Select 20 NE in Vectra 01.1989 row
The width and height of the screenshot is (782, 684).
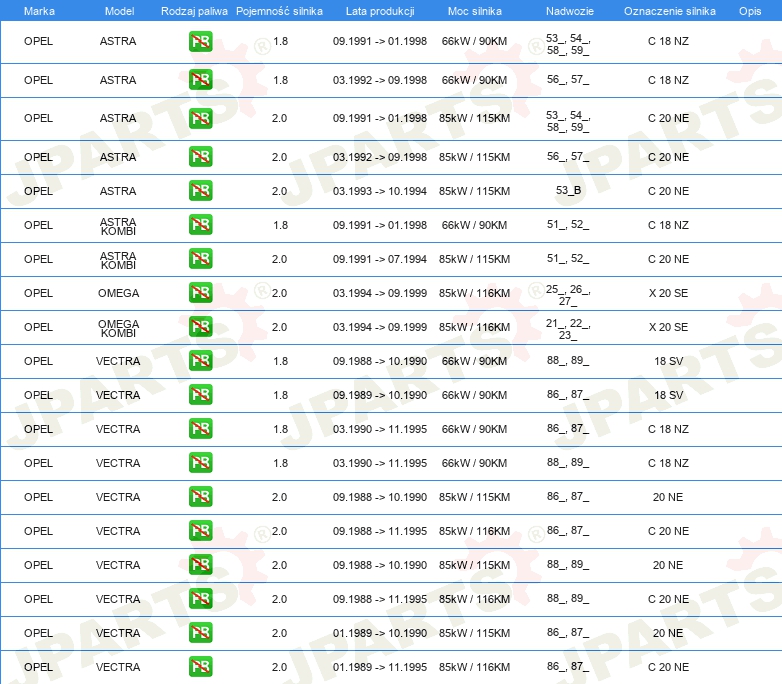(668, 633)
